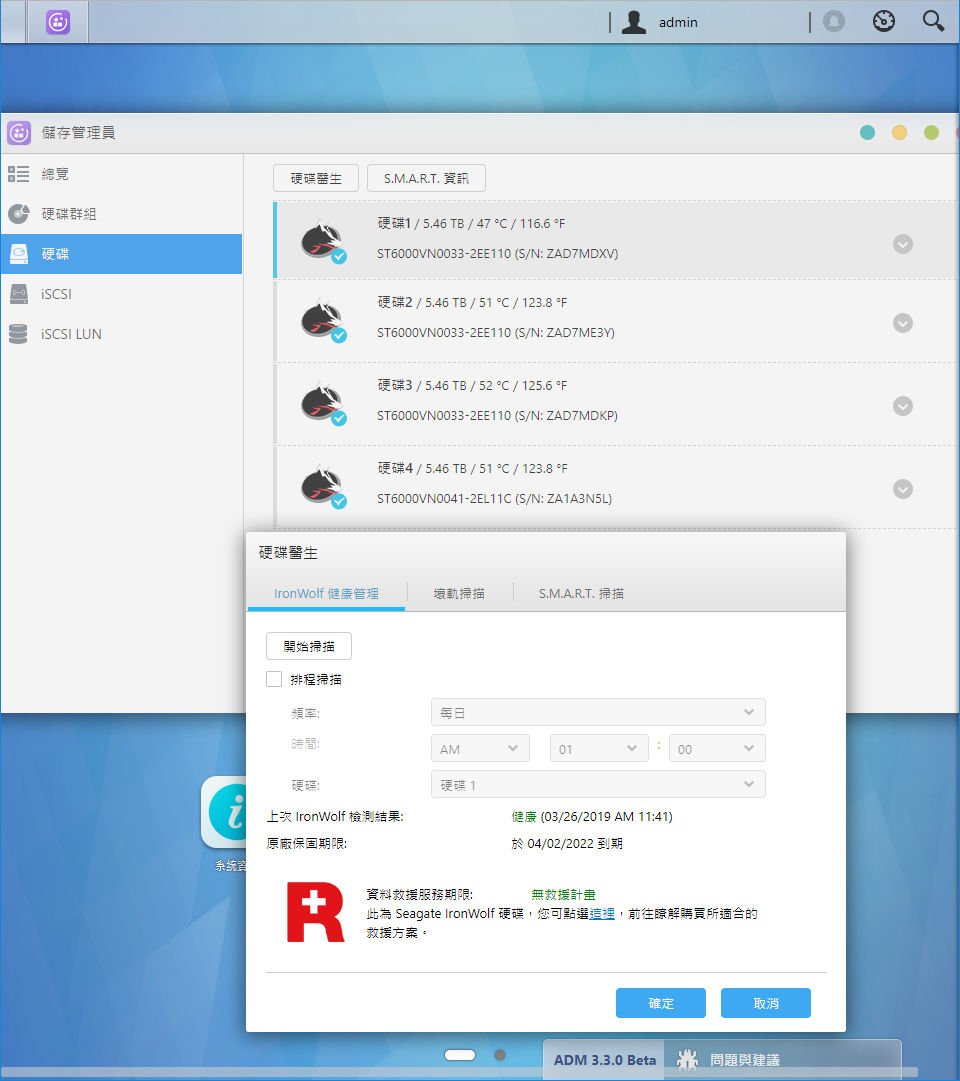This screenshot has height=1081, width=960.
Task: Click the admin user profile icon
Action: pos(634,22)
